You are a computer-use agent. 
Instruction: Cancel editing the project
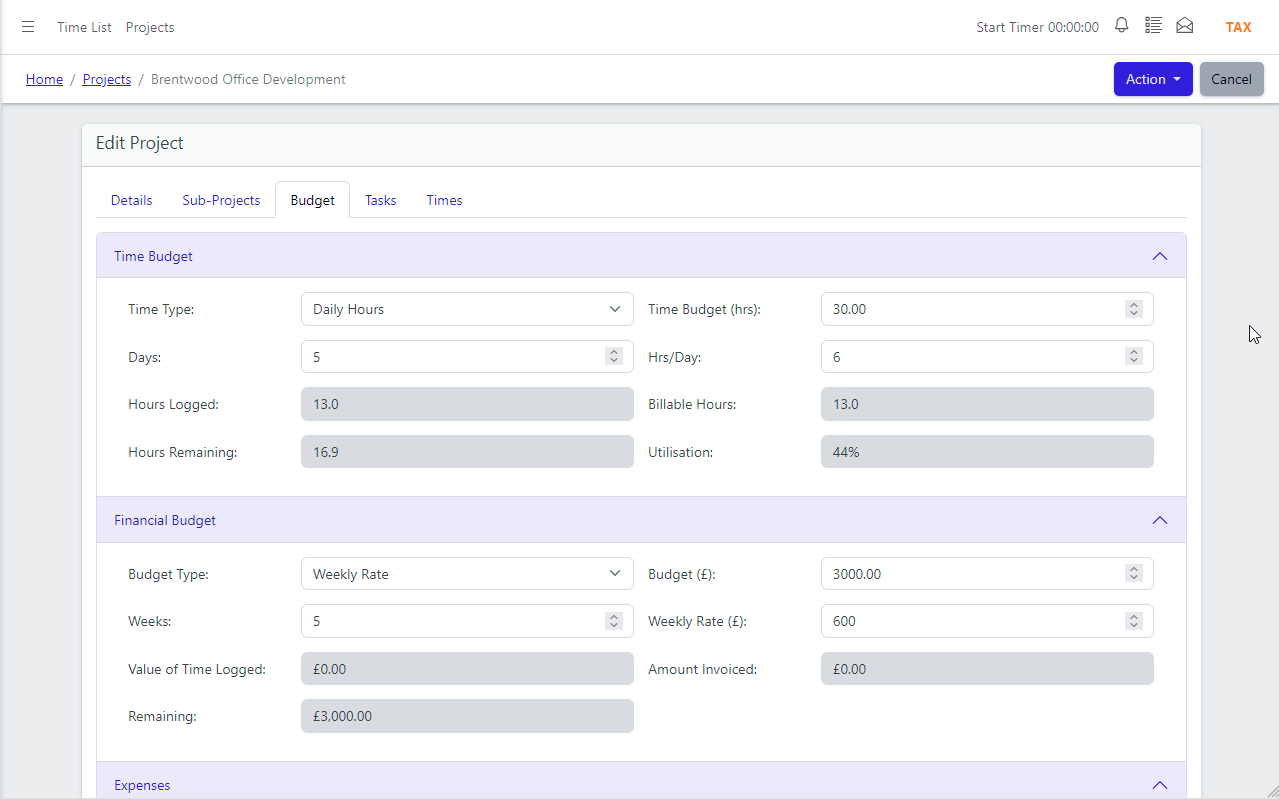pyautogui.click(x=1231, y=79)
